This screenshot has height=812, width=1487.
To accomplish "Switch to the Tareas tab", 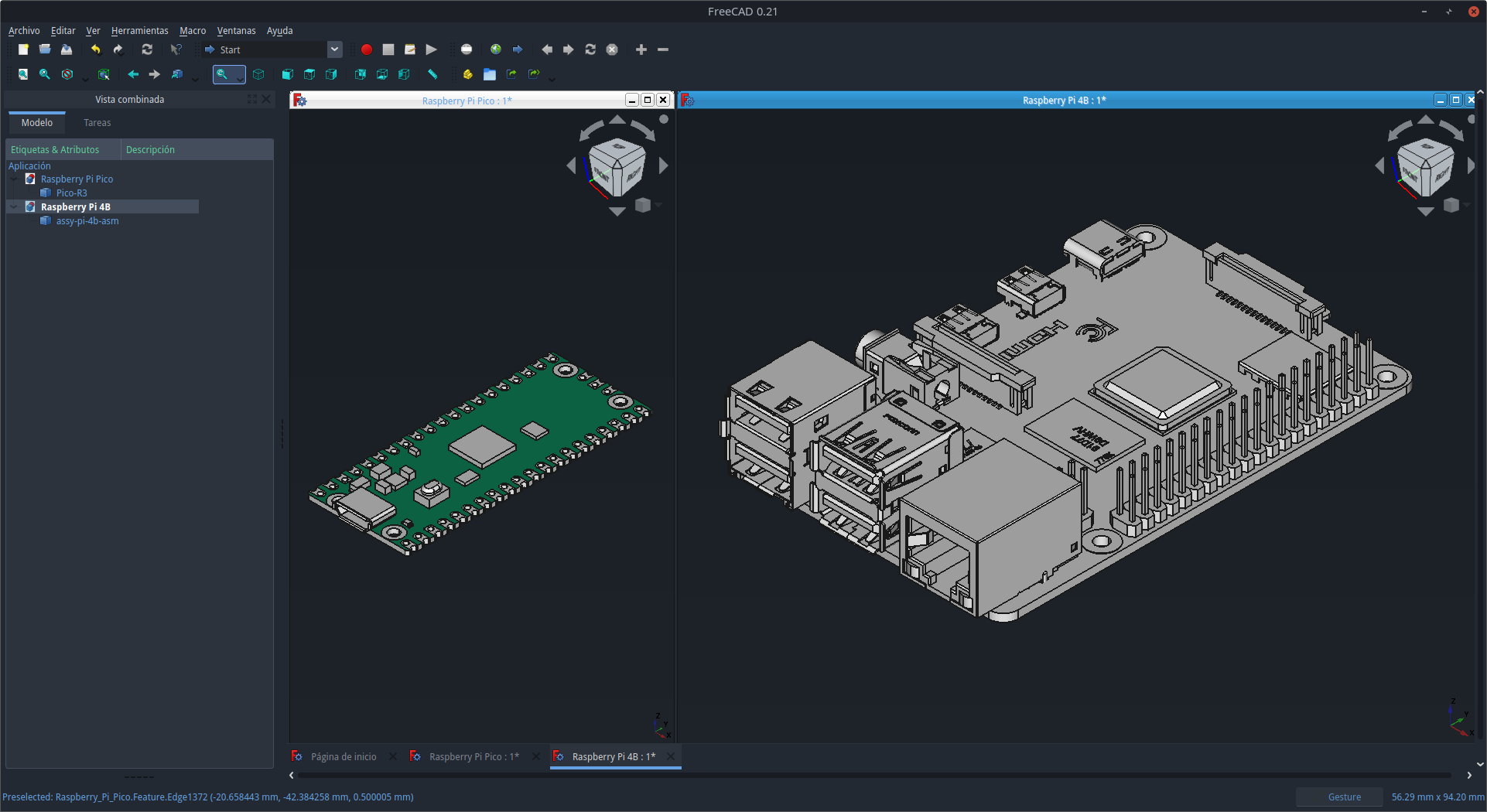I will 97,123.
